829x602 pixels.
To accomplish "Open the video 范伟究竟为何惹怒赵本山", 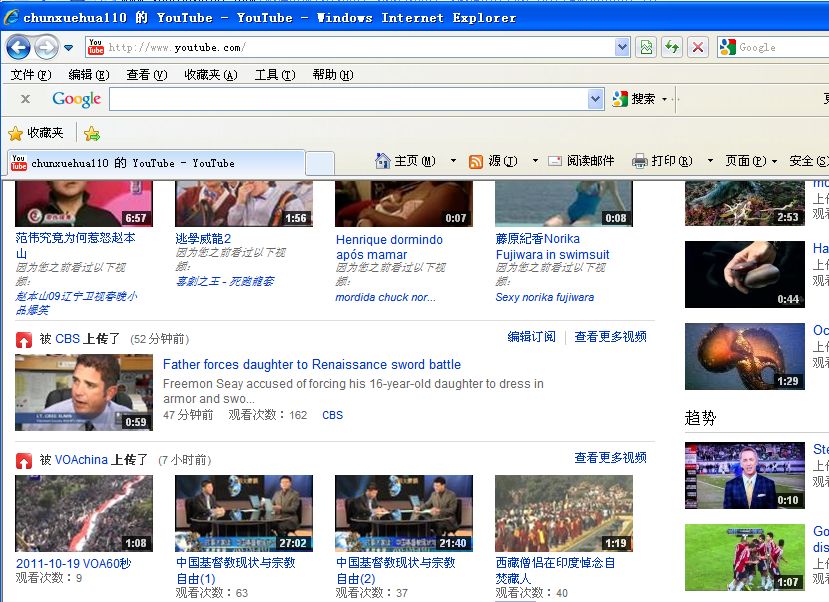I will 75,245.
